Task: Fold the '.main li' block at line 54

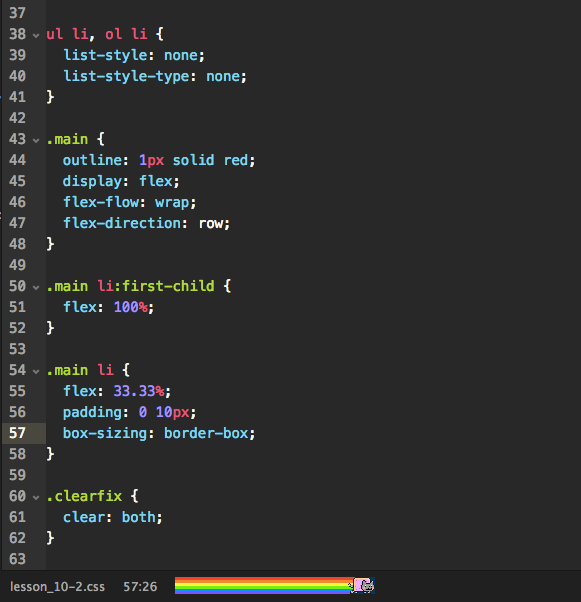Action: (x=36, y=371)
